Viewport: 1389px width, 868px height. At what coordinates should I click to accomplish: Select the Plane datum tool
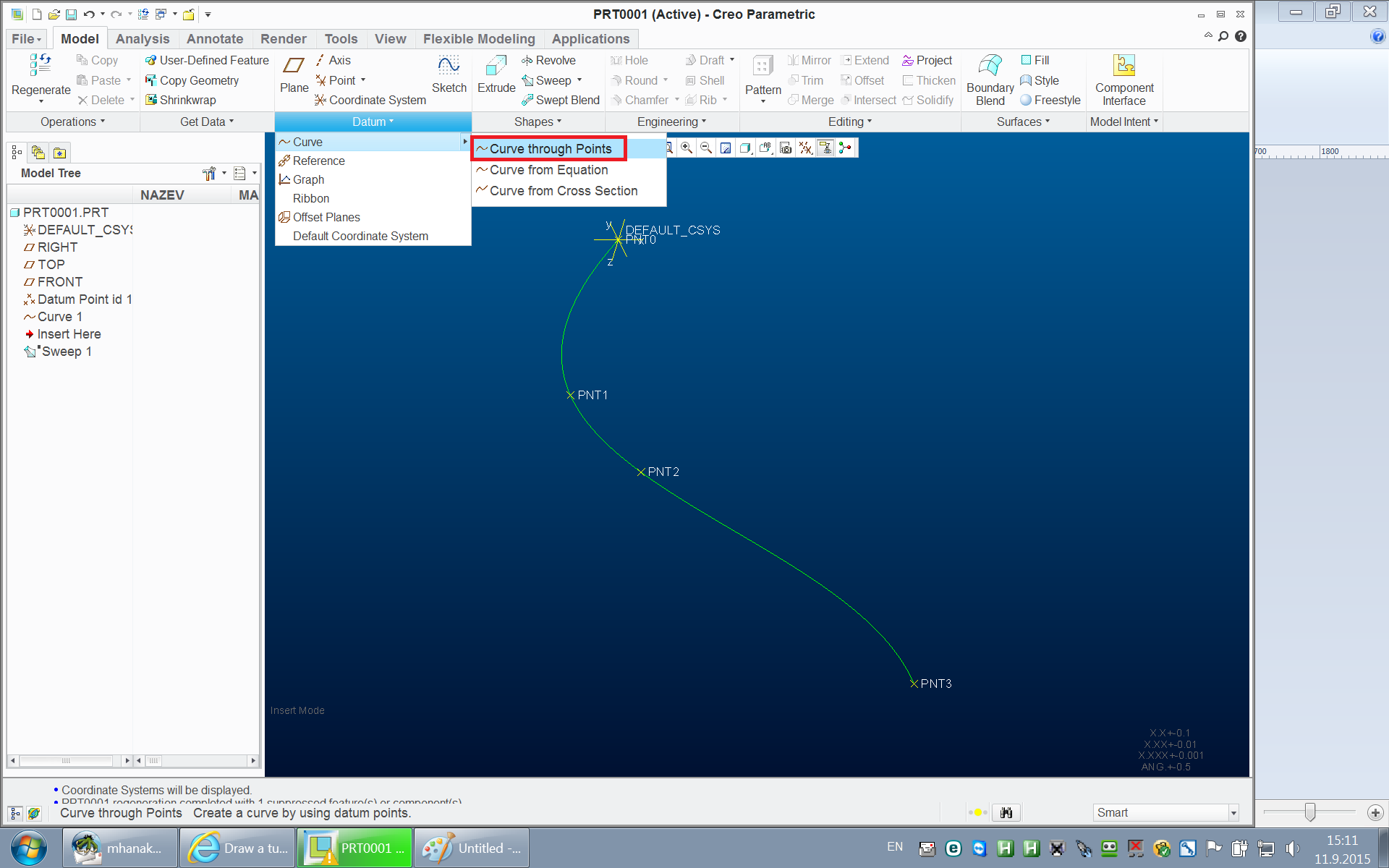[x=294, y=75]
